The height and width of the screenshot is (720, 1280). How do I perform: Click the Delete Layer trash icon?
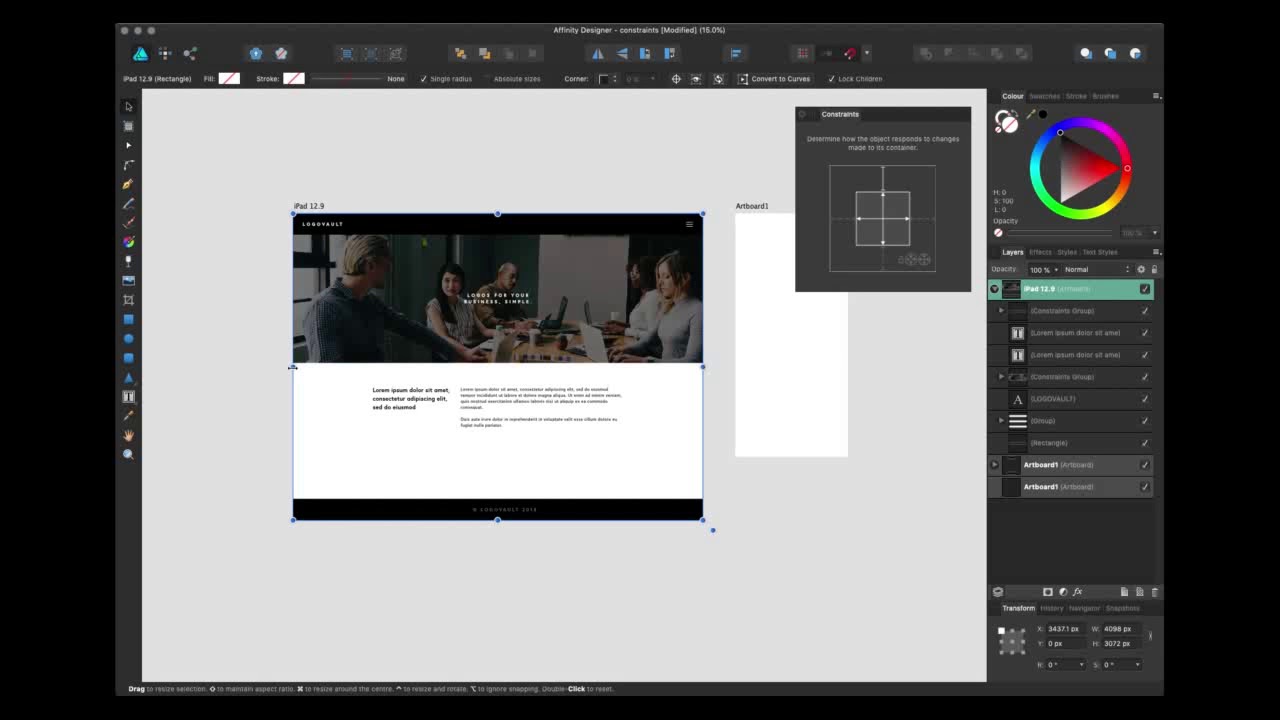point(1155,592)
